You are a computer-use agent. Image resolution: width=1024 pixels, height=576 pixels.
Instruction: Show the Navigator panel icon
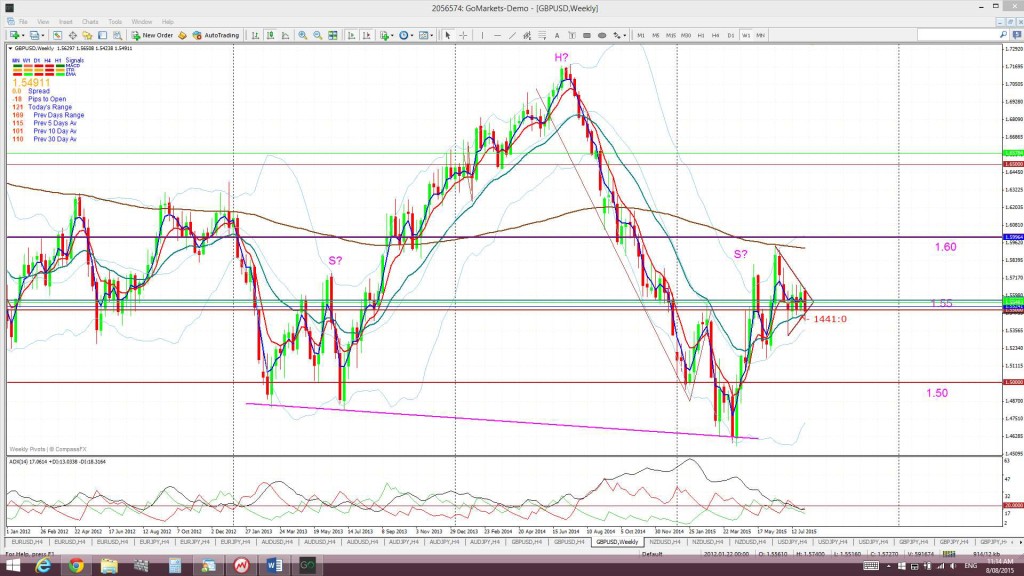pos(87,35)
